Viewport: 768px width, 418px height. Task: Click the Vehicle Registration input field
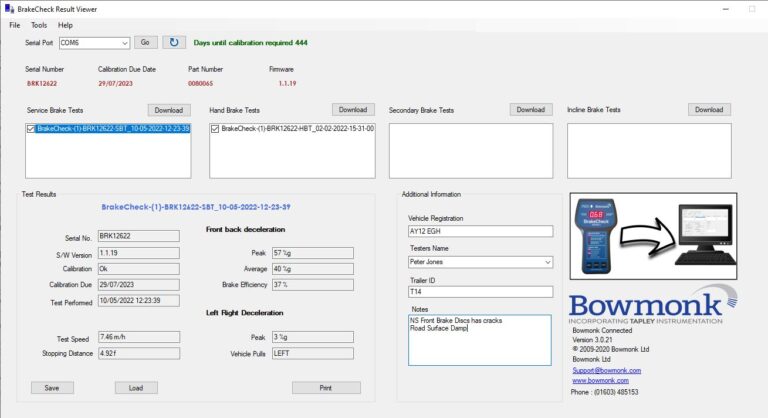[x=479, y=232]
